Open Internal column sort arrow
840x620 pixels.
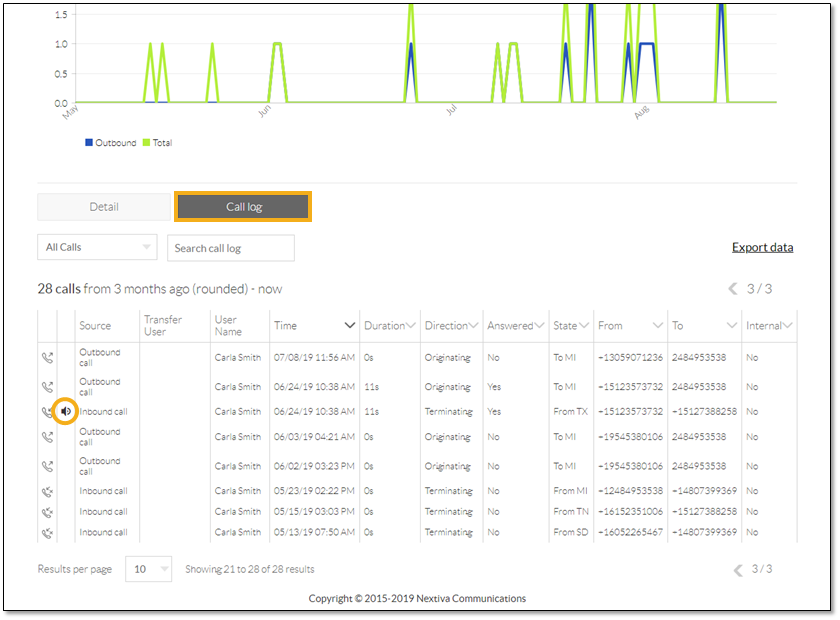[787, 325]
